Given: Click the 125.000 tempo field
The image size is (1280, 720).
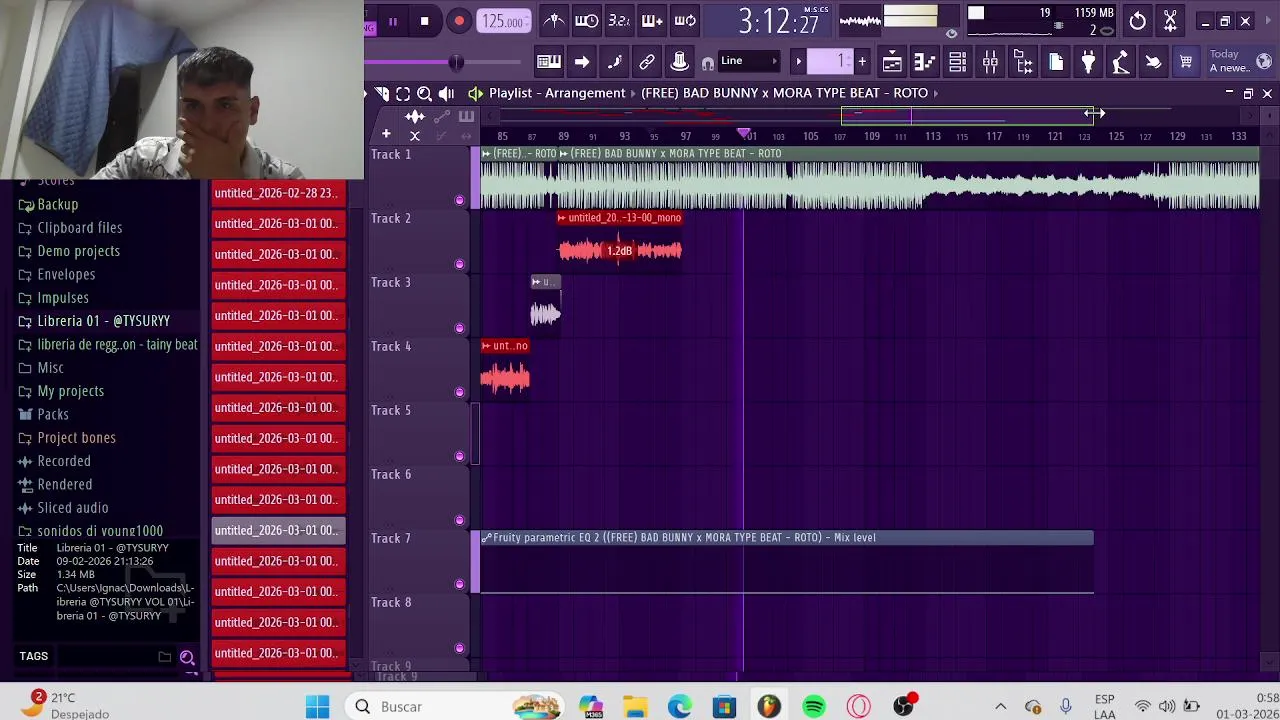Looking at the screenshot, I should point(504,21).
